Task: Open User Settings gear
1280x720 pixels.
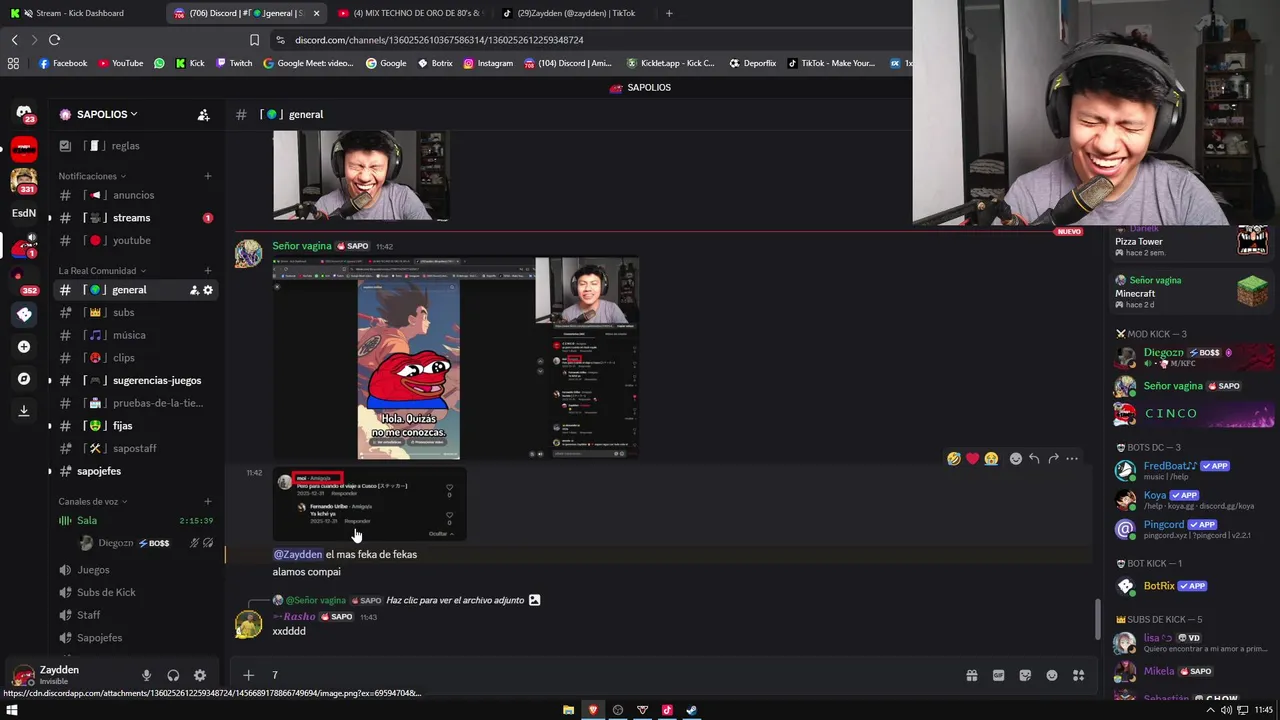Action: pyautogui.click(x=200, y=676)
